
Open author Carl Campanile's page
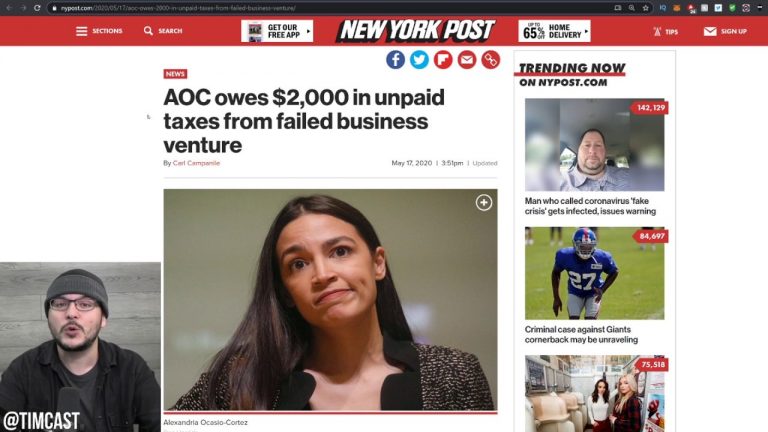pos(197,163)
